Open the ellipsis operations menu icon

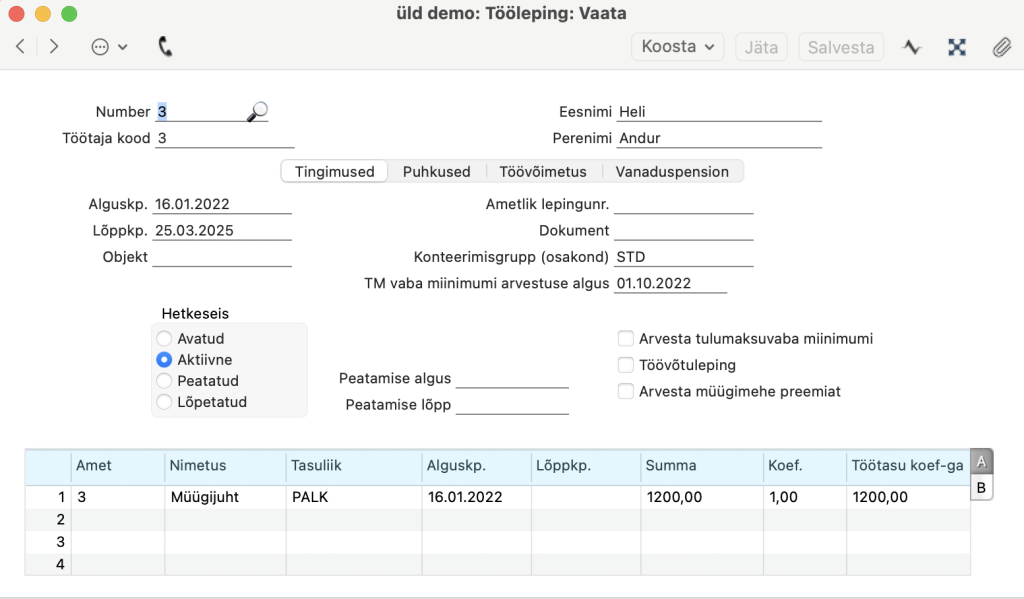point(100,47)
